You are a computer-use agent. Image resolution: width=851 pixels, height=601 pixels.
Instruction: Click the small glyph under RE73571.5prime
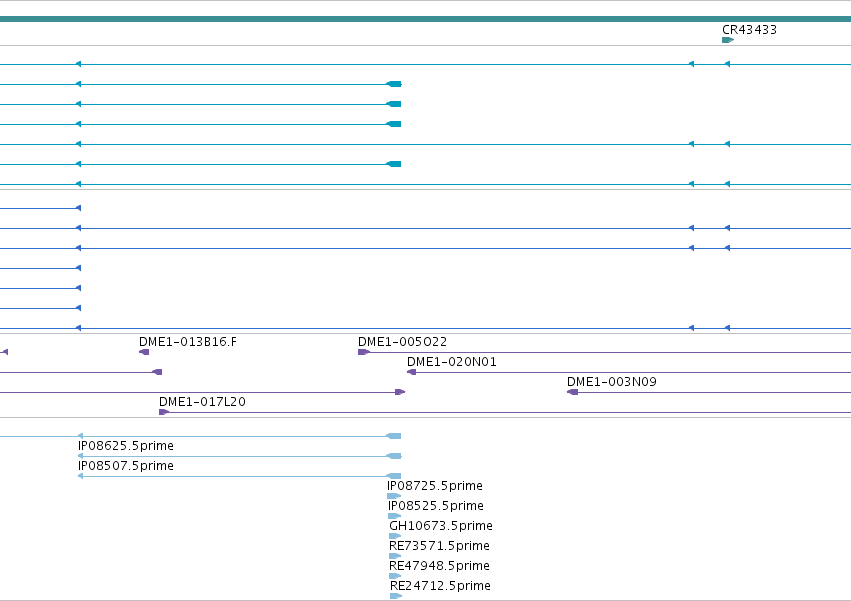[x=395, y=556]
